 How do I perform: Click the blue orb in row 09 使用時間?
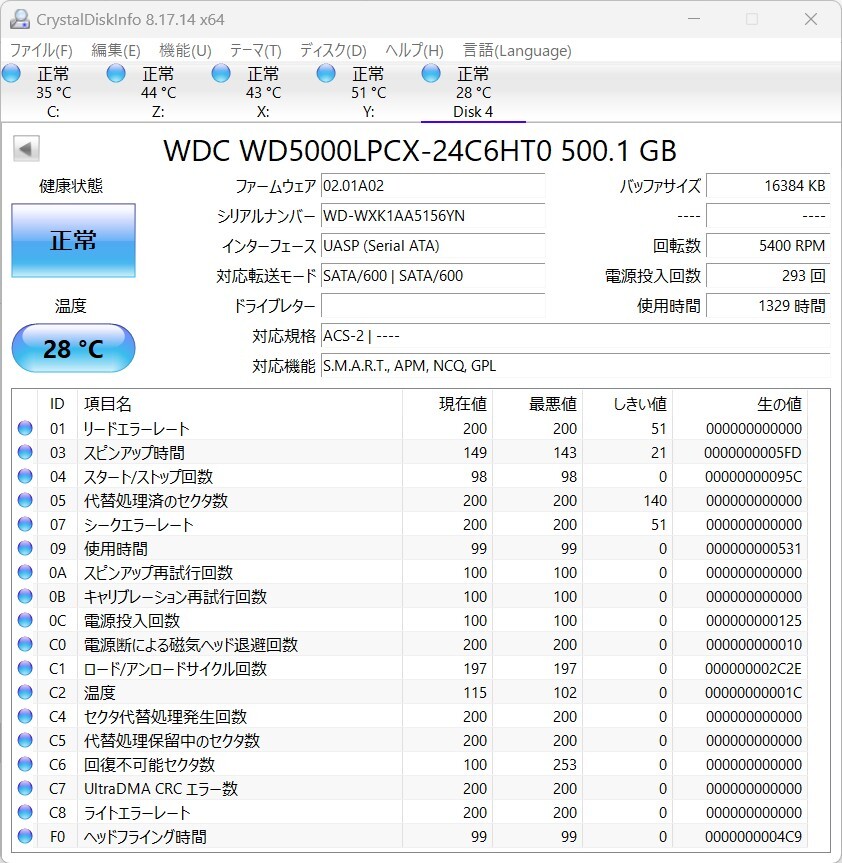pyautogui.click(x=25, y=548)
